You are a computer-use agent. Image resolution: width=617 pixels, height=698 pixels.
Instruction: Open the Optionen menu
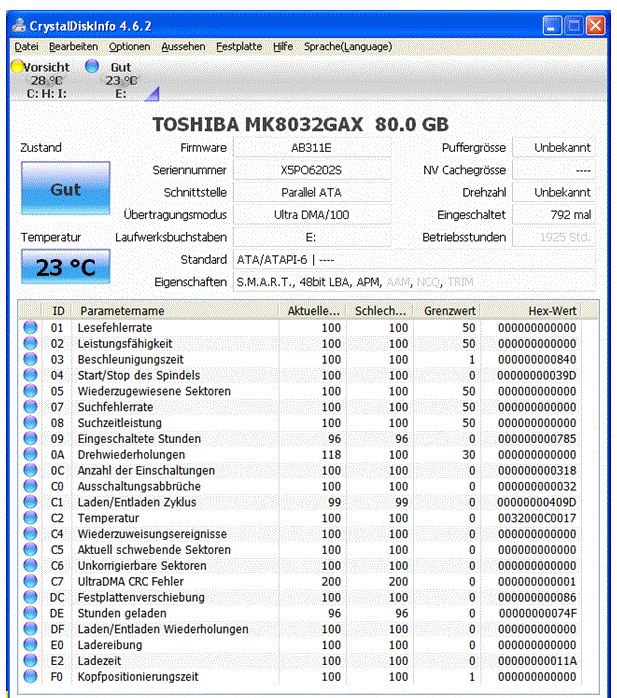130,47
